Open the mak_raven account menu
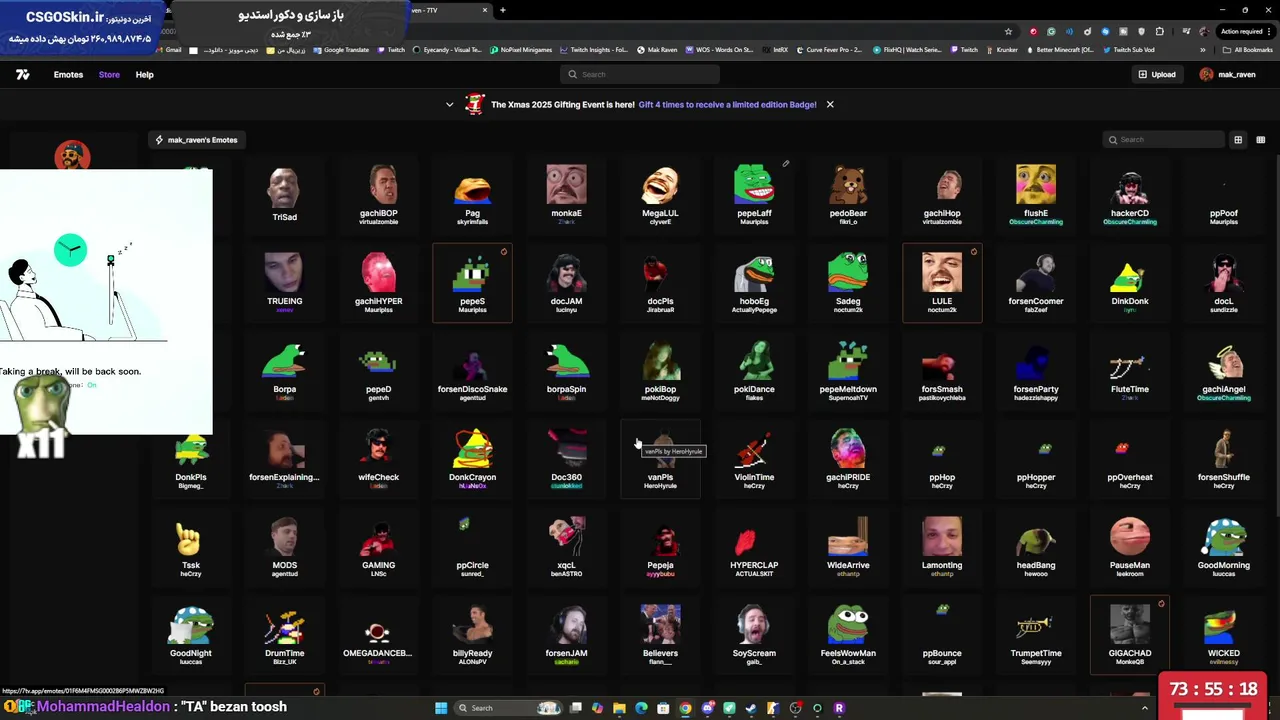 (x=1227, y=74)
